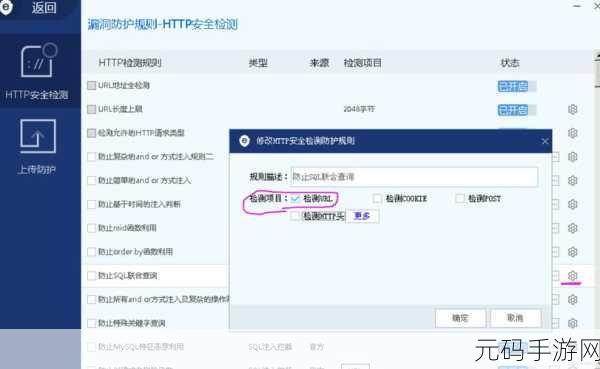The width and height of the screenshot is (600, 369).
Task: Open the HTTP安全检测 sidebar section
Action: [37, 72]
